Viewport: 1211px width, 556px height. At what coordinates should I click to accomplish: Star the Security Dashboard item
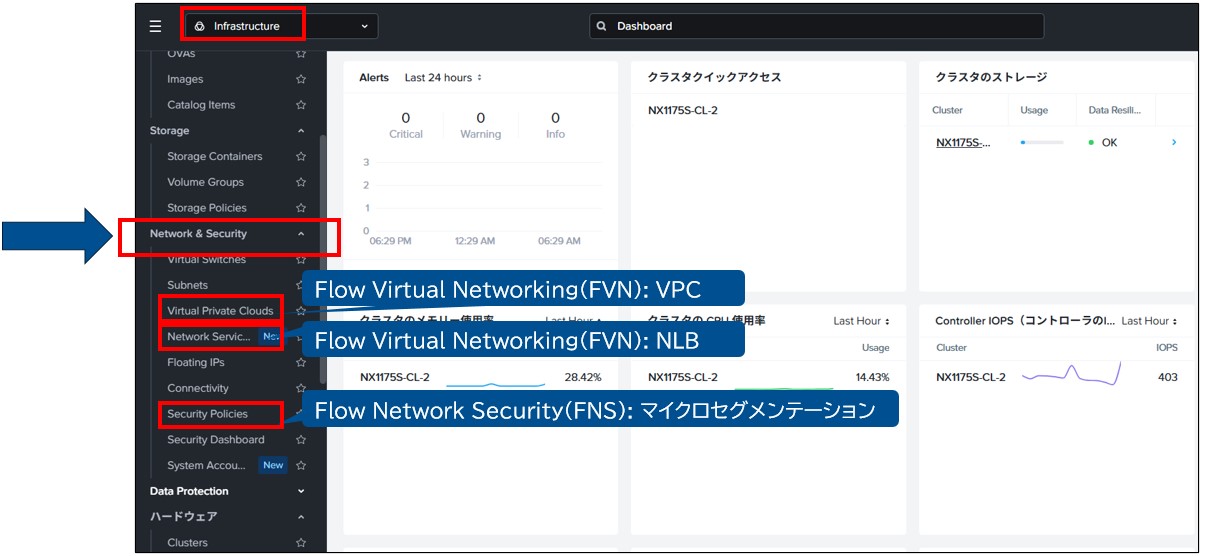[x=301, y=440]
